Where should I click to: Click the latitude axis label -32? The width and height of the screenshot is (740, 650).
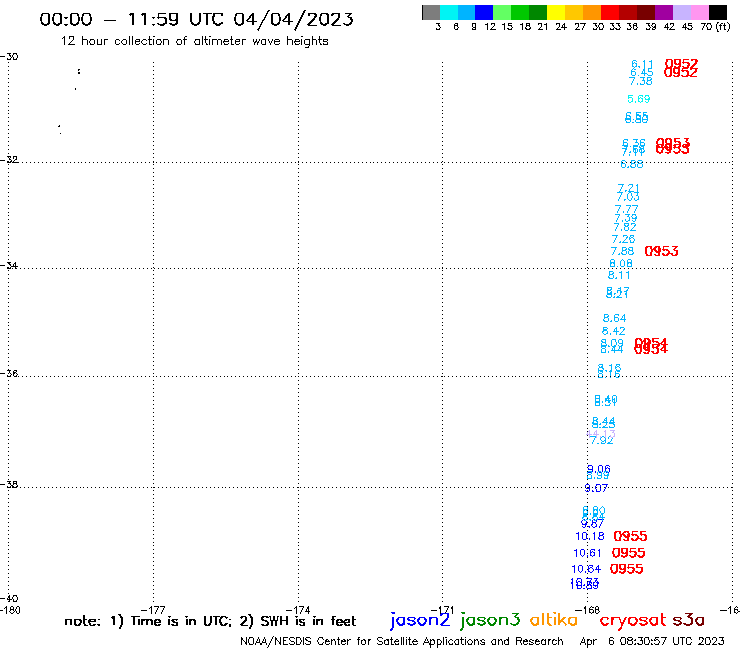[x=9, y=159]
